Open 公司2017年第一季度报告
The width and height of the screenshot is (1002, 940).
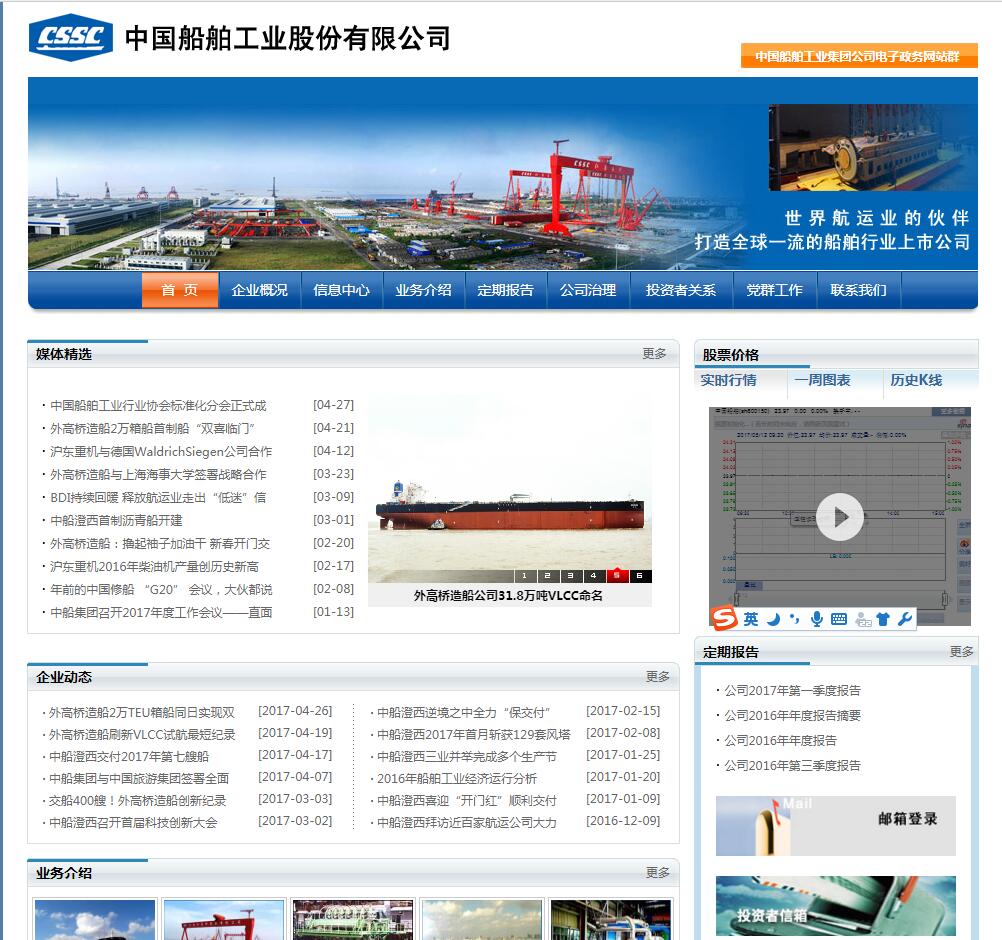pyautogui.click(x=792, y=690)
